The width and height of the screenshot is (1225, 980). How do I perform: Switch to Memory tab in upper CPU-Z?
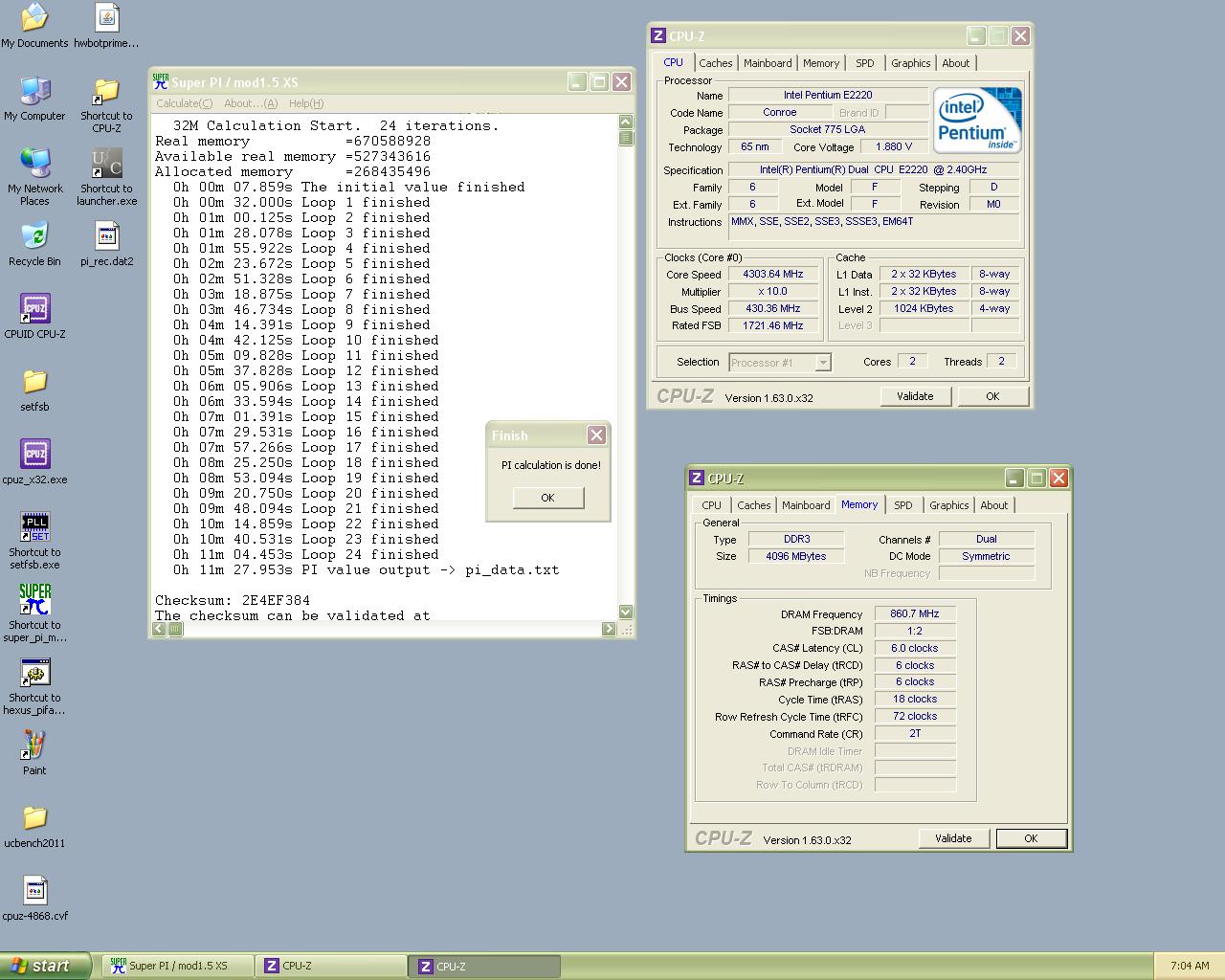click(x=821, y=63)
